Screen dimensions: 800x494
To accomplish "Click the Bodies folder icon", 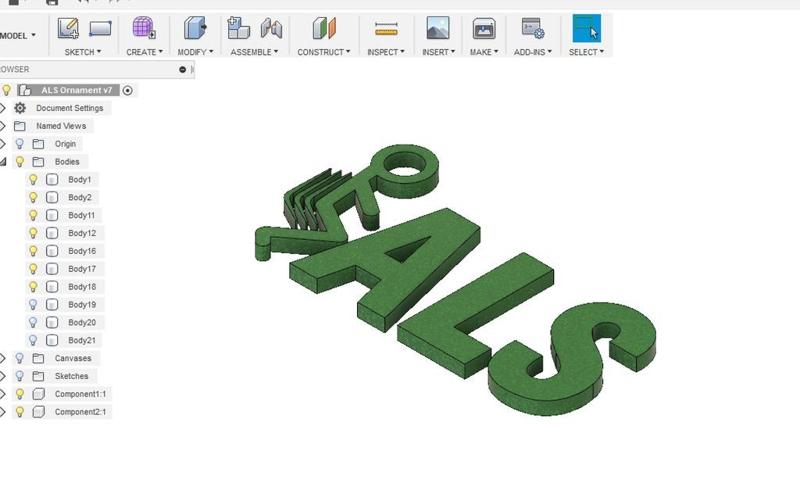I will pyautogui.click(x=38, y=162).
